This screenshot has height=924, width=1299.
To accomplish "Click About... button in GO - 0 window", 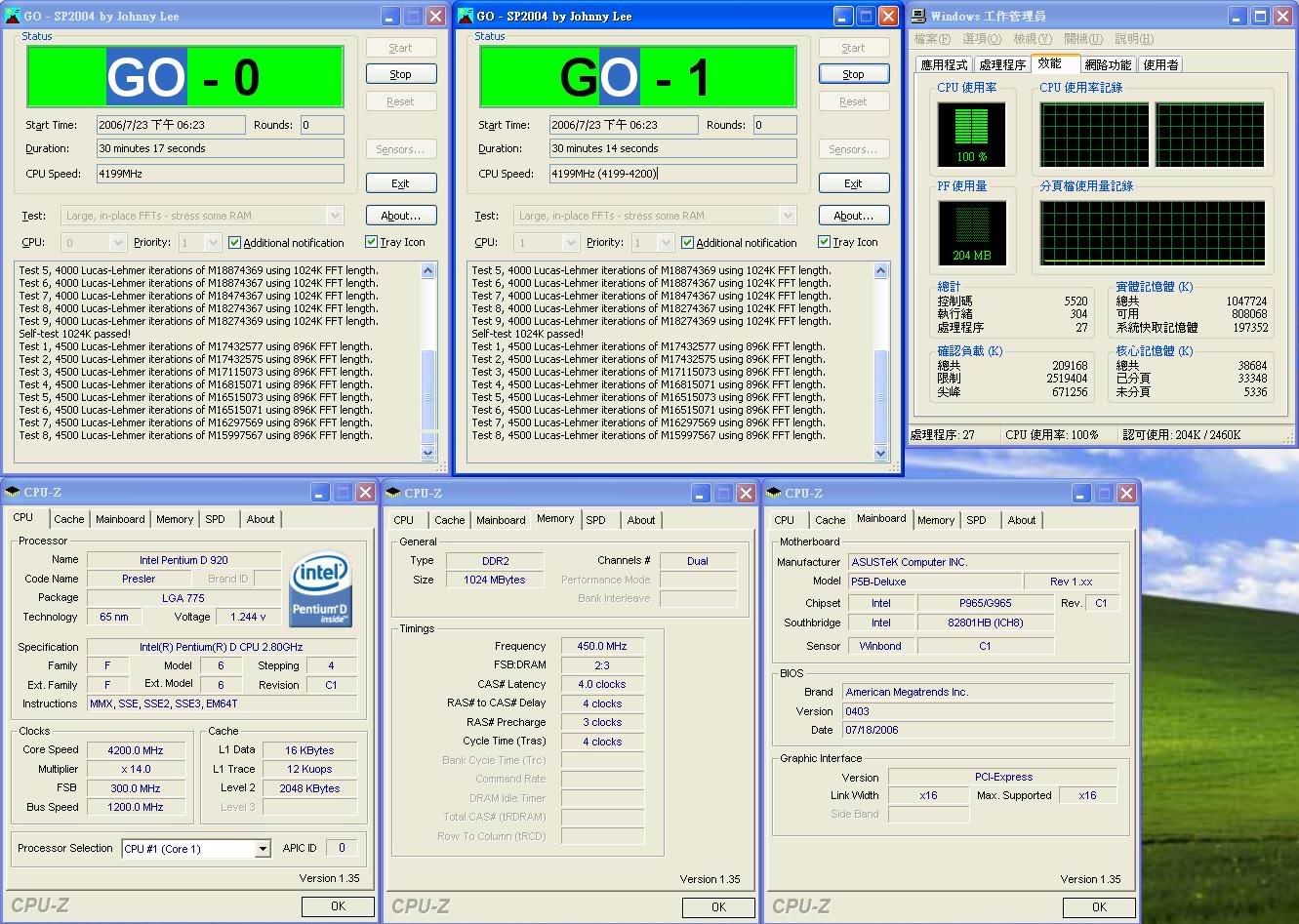I will pos(401,216).
